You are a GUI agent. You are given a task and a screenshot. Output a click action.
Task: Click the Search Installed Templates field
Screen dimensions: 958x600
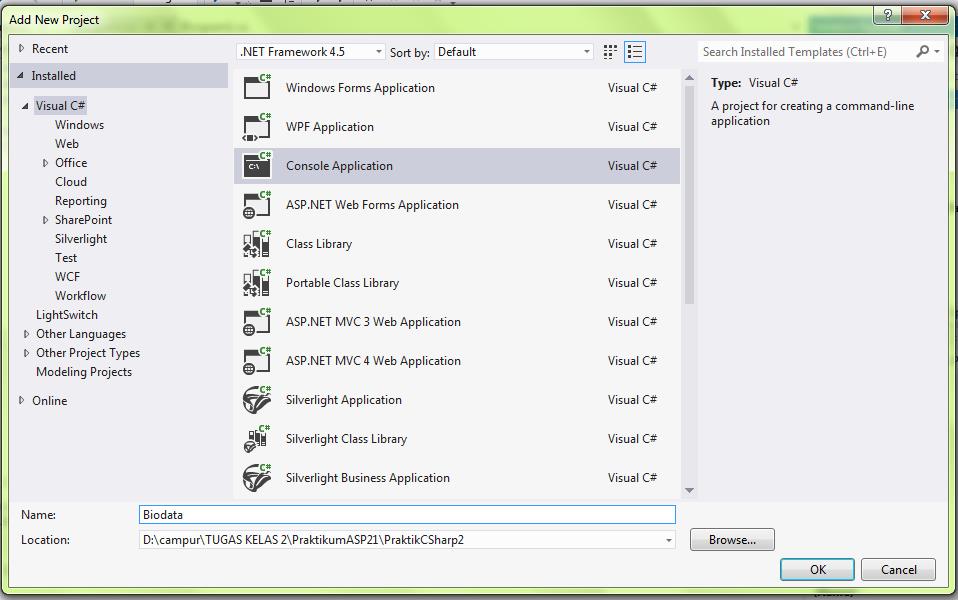806,52
